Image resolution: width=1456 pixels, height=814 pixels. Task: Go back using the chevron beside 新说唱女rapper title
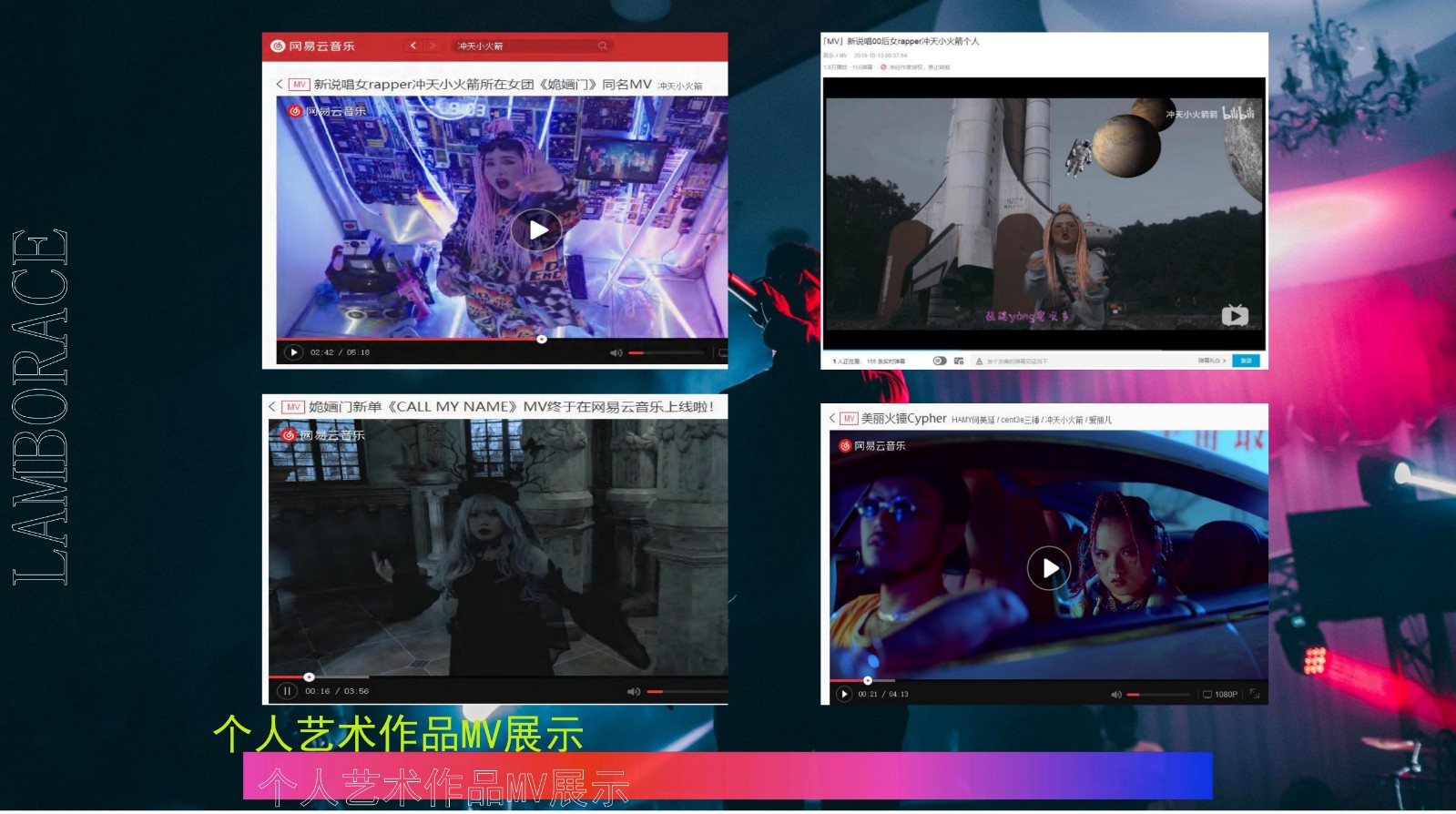pyautogui.click(x=280, y=85)
